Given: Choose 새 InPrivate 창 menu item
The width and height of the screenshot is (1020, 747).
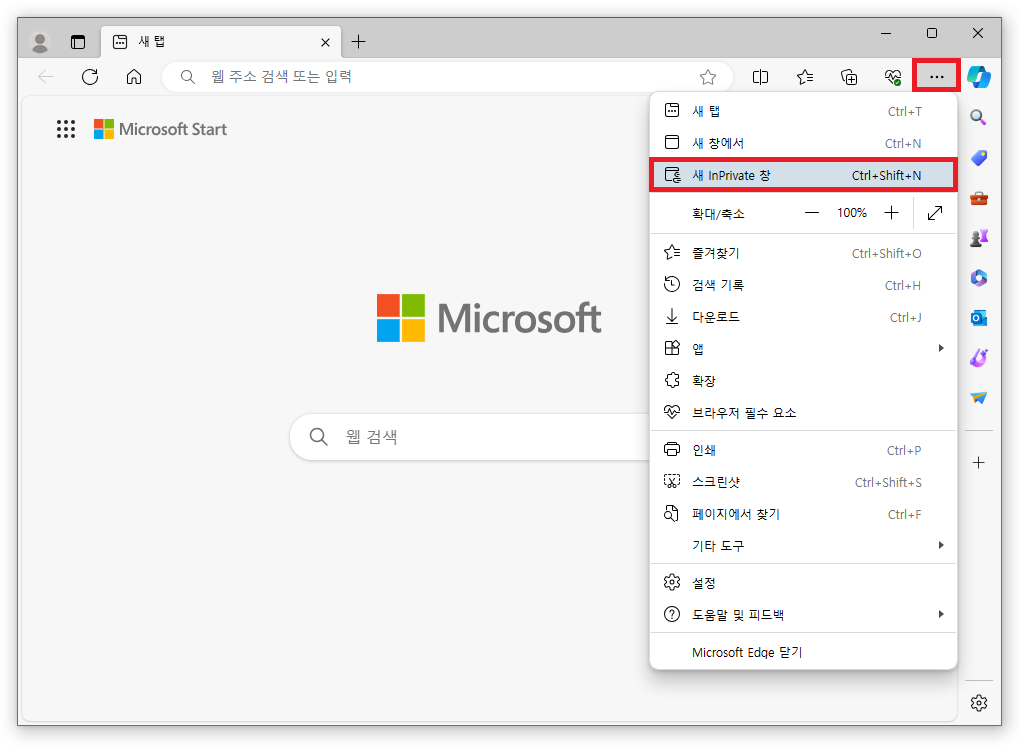Looking at the screenshot, I should point(803,175).
